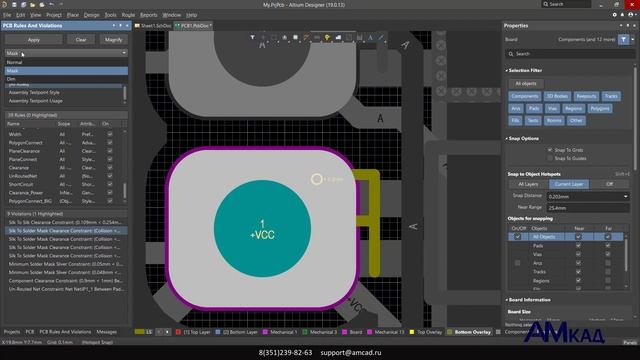Open the Route menu

click(128, 15)
